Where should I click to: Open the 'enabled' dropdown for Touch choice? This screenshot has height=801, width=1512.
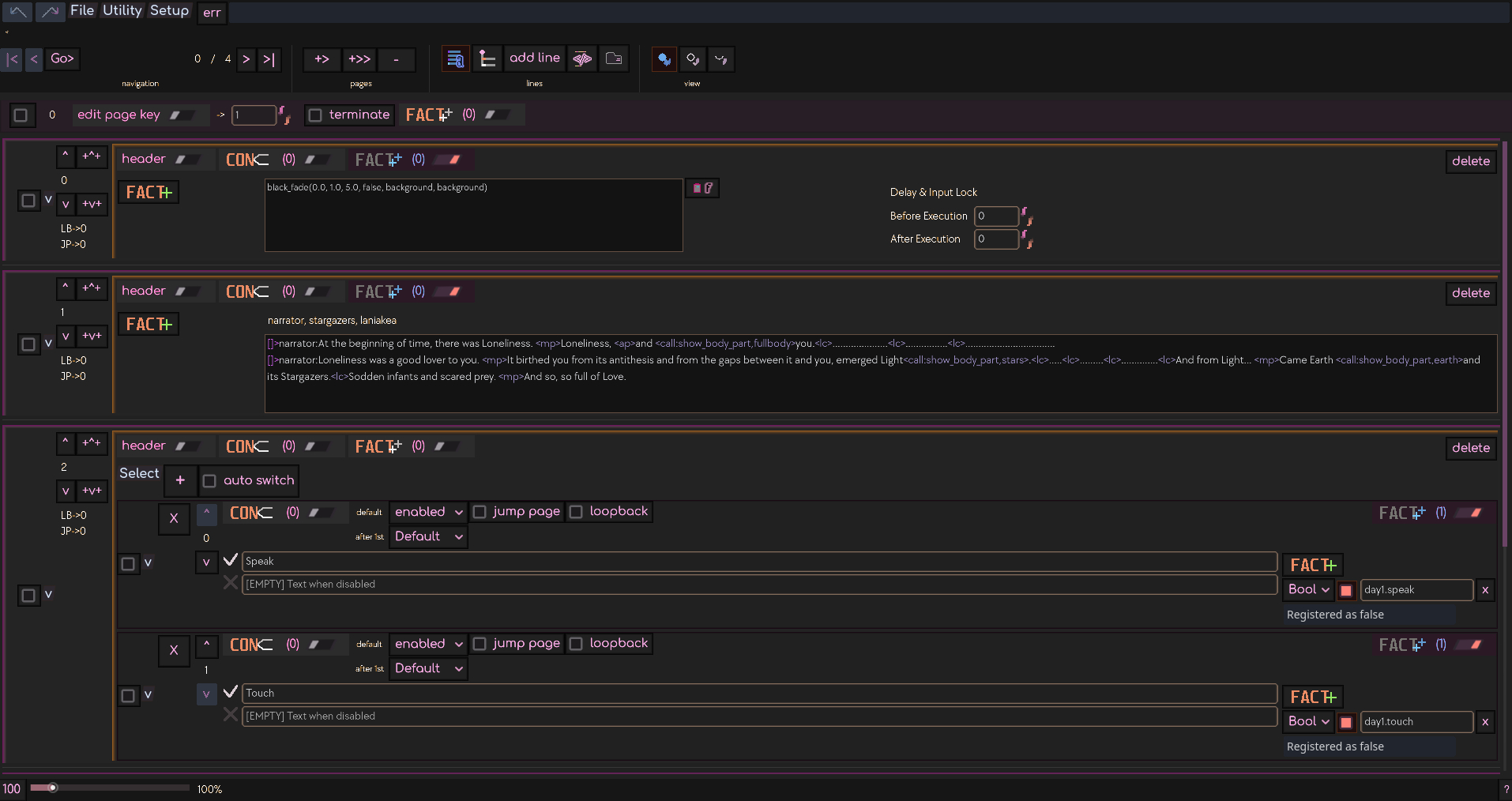pos(427,644)
